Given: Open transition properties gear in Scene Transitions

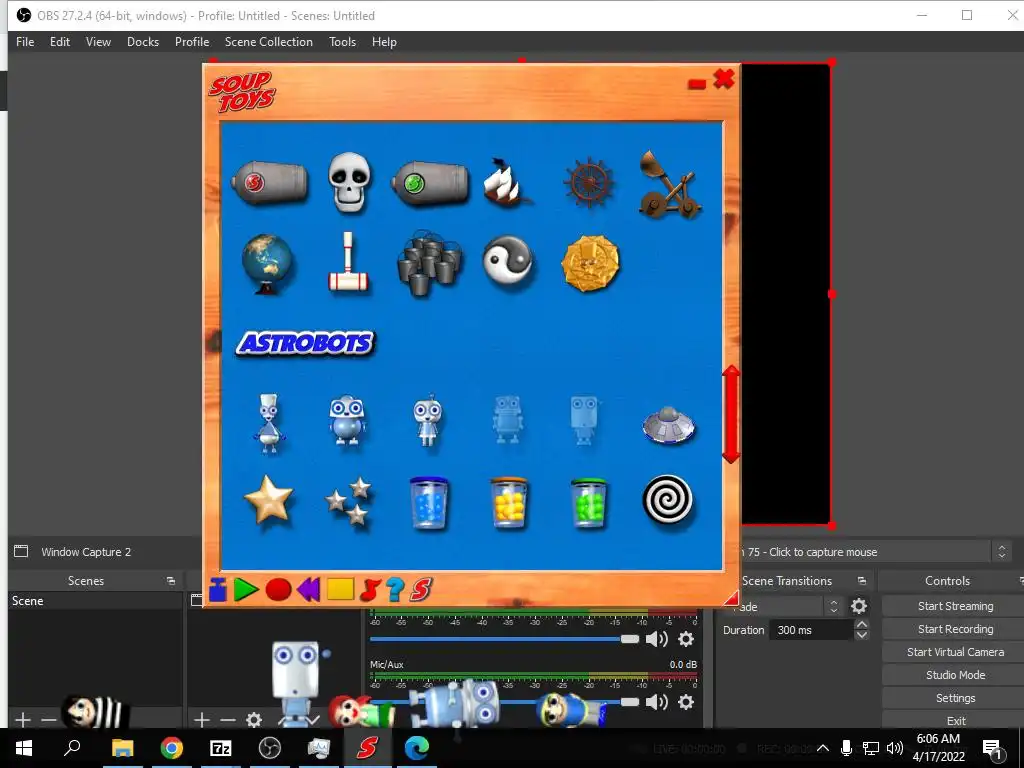Looking at the screenshot, I should (859, 607).
